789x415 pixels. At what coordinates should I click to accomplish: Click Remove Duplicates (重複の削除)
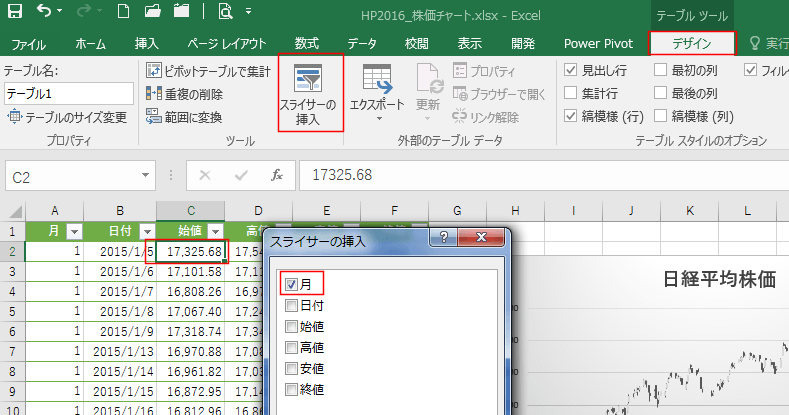pos(189,93)
